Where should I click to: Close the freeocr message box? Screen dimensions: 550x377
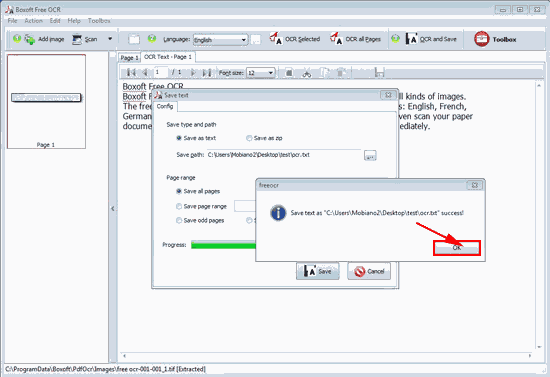click(475, 185)
